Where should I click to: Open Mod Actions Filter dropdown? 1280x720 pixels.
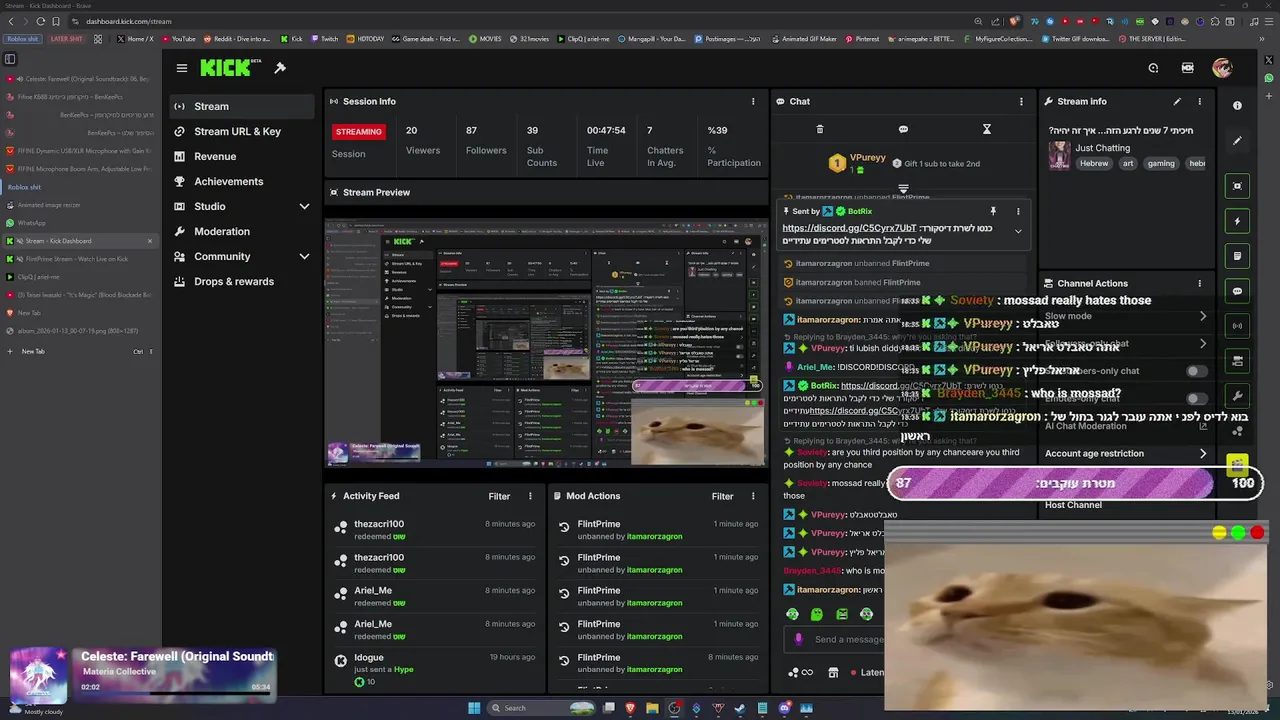722,496
